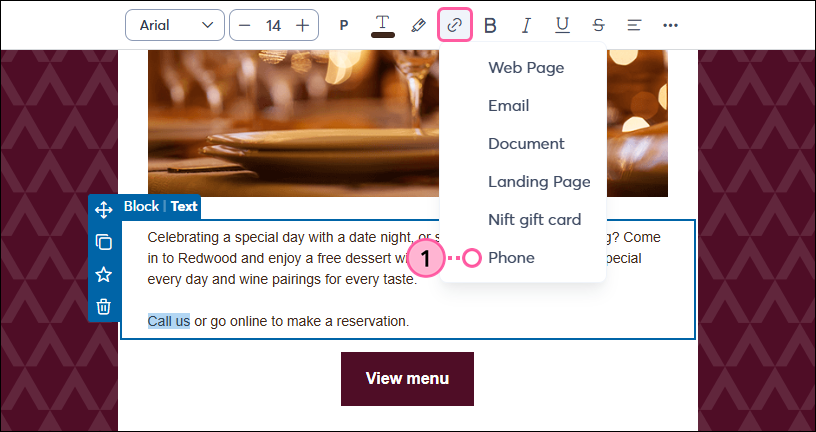Click the Text label tab
Image resolution: width=816 pixels, height=432 pixels.
click(x=184, y=207)
